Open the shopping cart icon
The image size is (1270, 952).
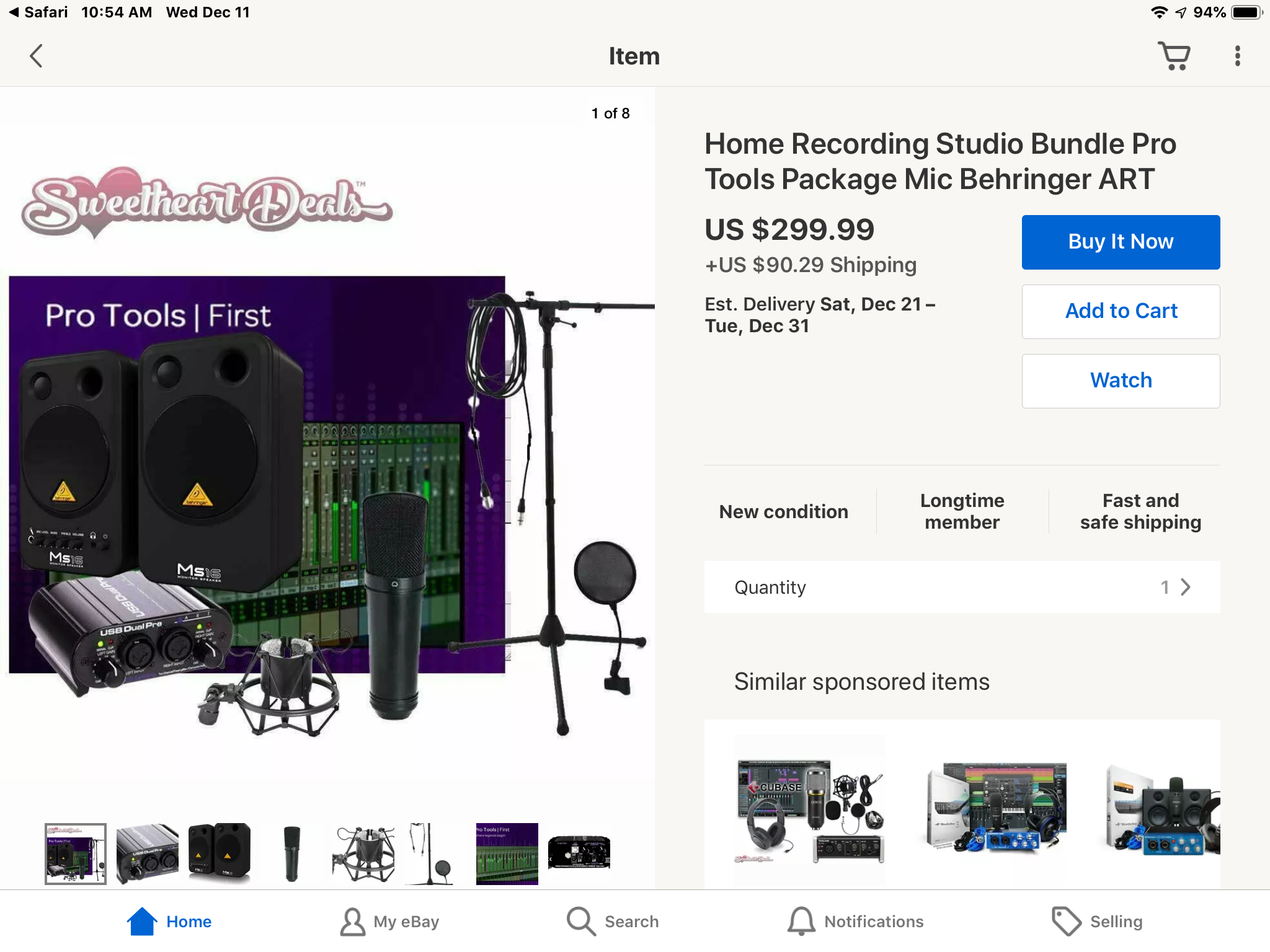(x=1174, y=56)
